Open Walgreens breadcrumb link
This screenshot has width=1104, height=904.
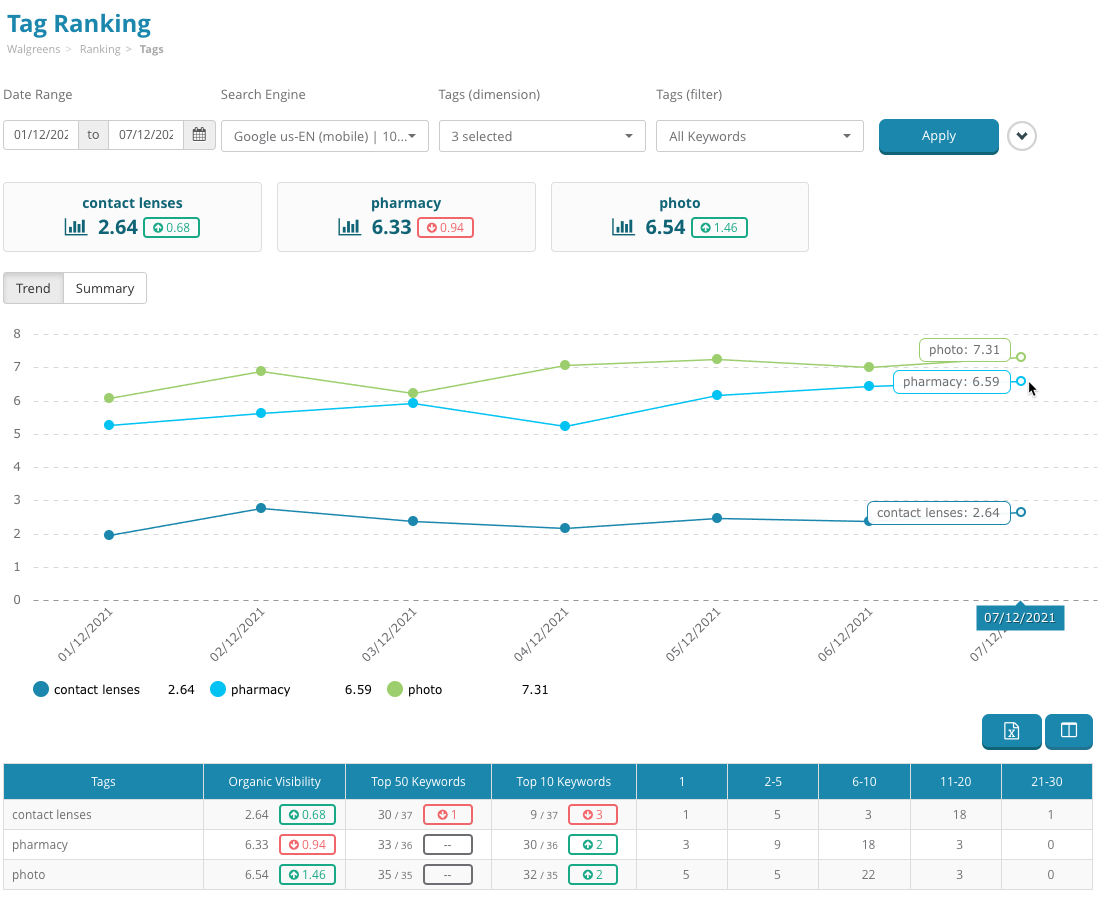32,49
